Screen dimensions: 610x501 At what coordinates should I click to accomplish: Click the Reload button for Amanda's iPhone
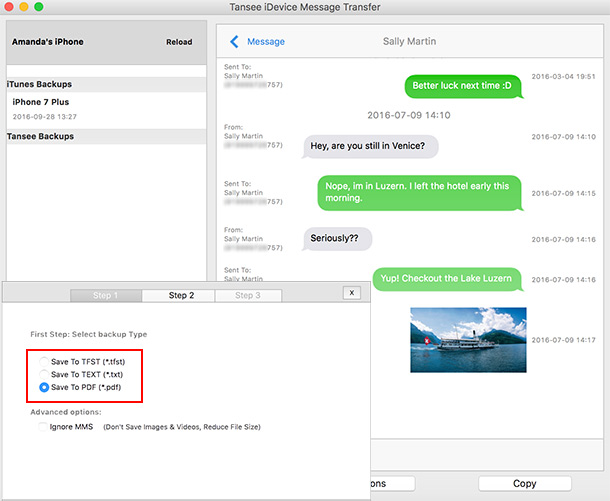pos(179,42)
